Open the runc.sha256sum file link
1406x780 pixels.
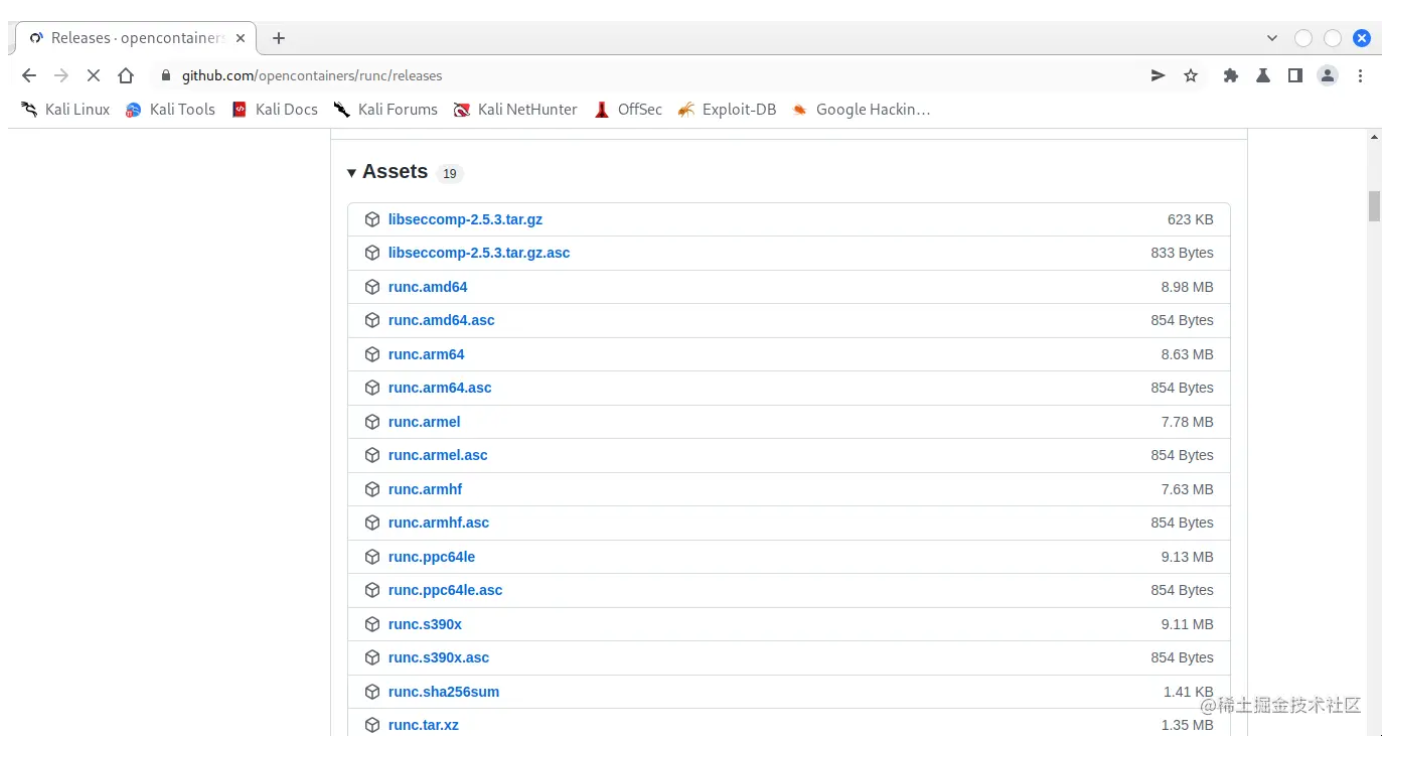pyautogui.click(x=443, y=692)
